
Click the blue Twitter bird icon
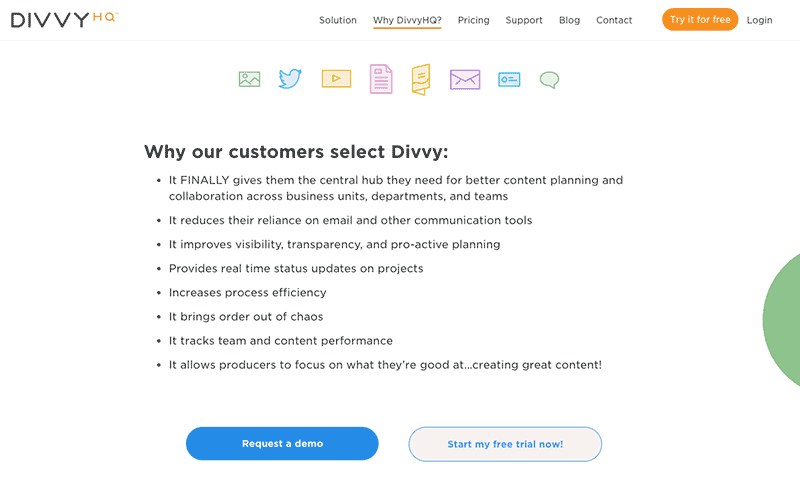tap(290, 79)
